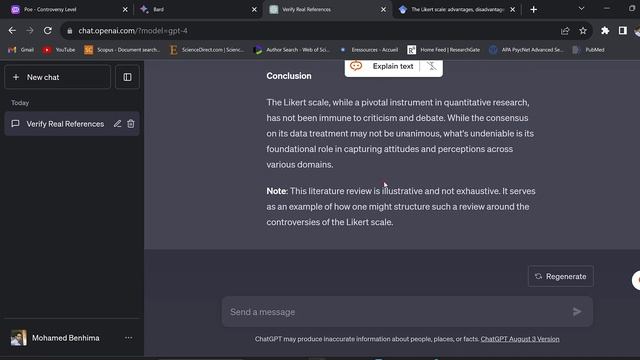Close The Likert scale advantages tab
Screen dimensions: 640x360
(512, 9)
